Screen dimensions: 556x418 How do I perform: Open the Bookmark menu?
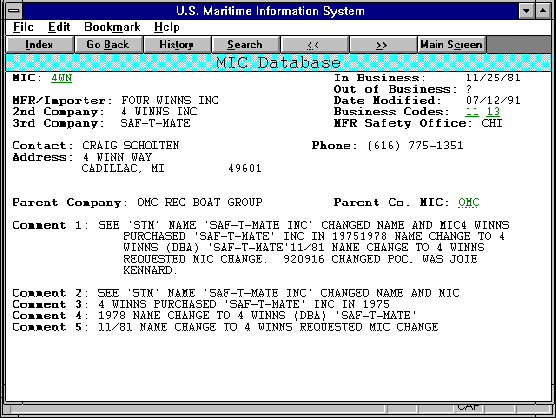click(112, 27)
